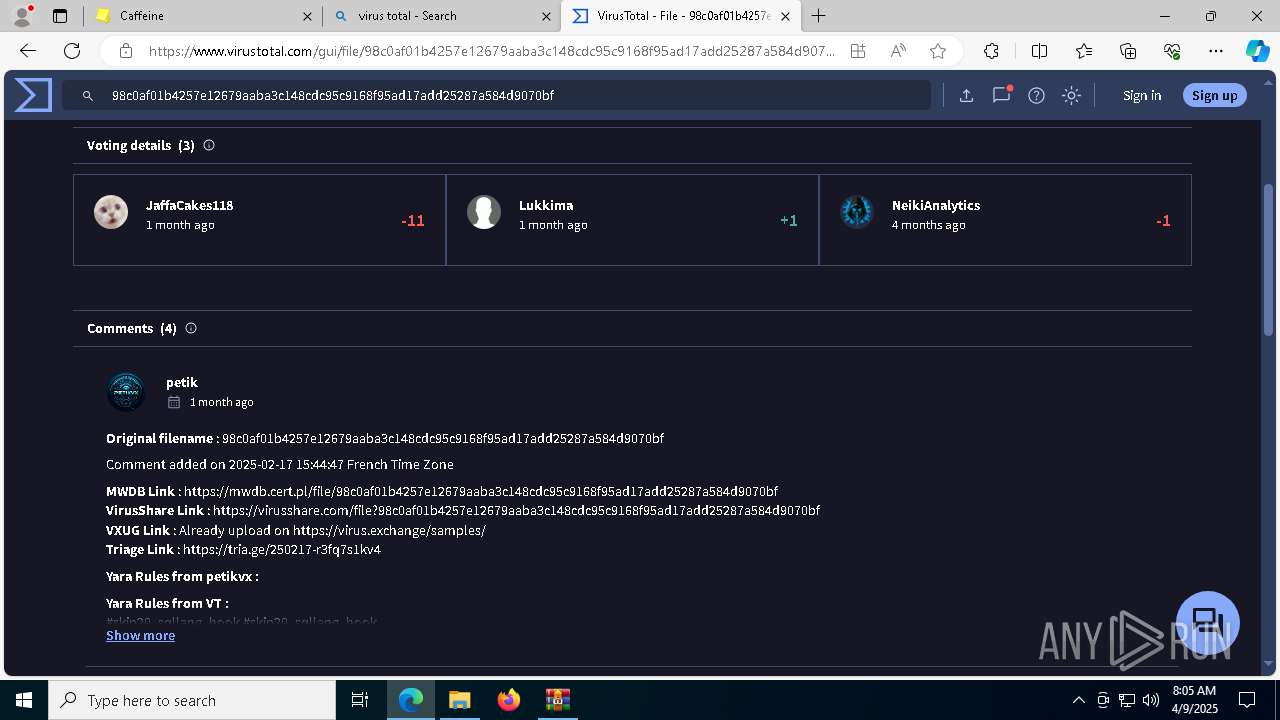Open the favorites list icon
Viewport: 1280px width, 720px height.
coord(1084,51)
